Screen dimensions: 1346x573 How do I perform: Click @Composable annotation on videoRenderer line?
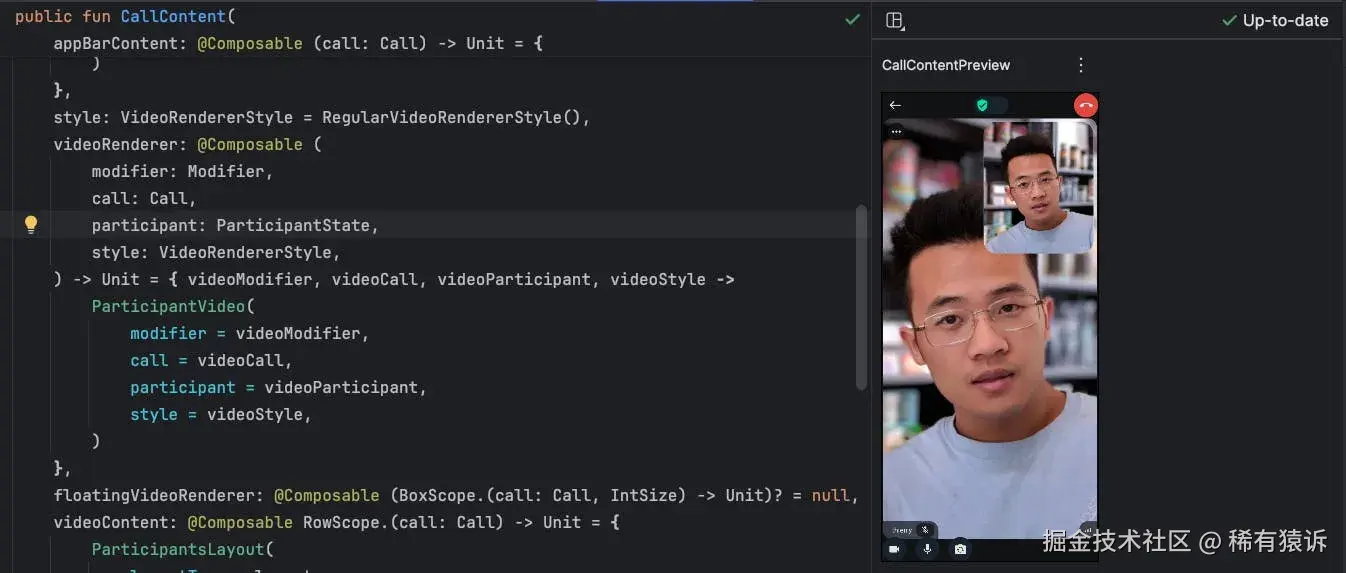(x=250, y=144)
